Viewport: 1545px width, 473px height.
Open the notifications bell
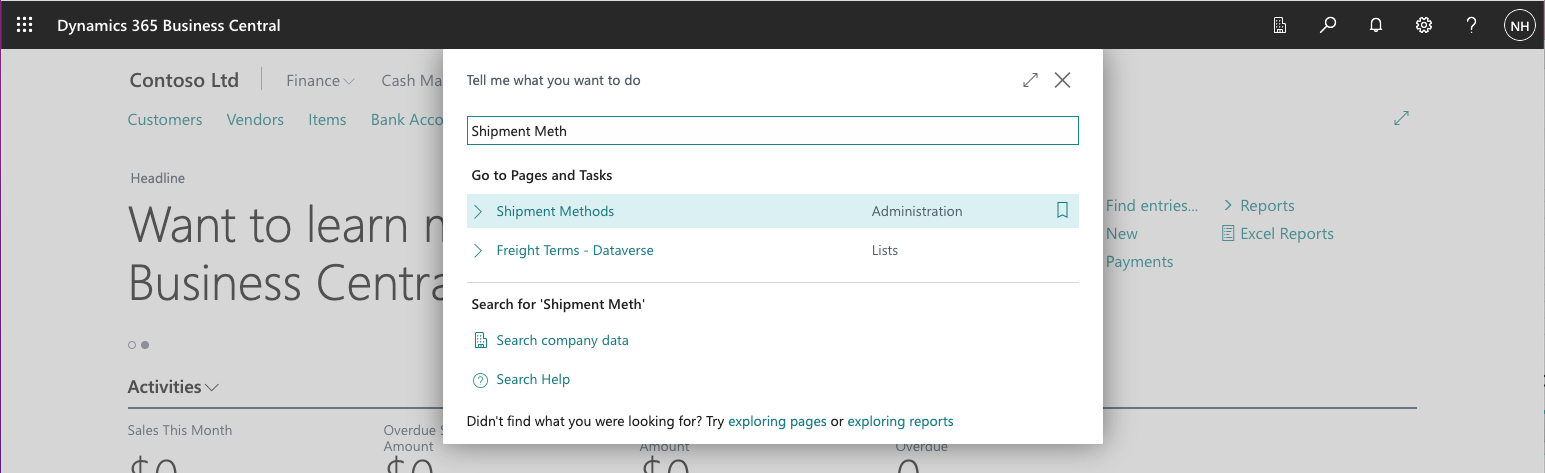coord(1376,25)
